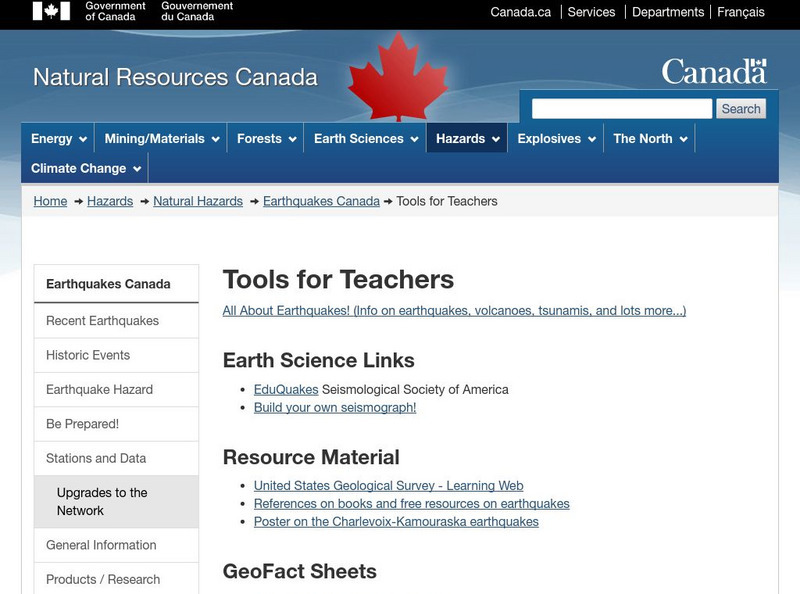
Task: Expand the Explosives menu
Action: point(556,138)
